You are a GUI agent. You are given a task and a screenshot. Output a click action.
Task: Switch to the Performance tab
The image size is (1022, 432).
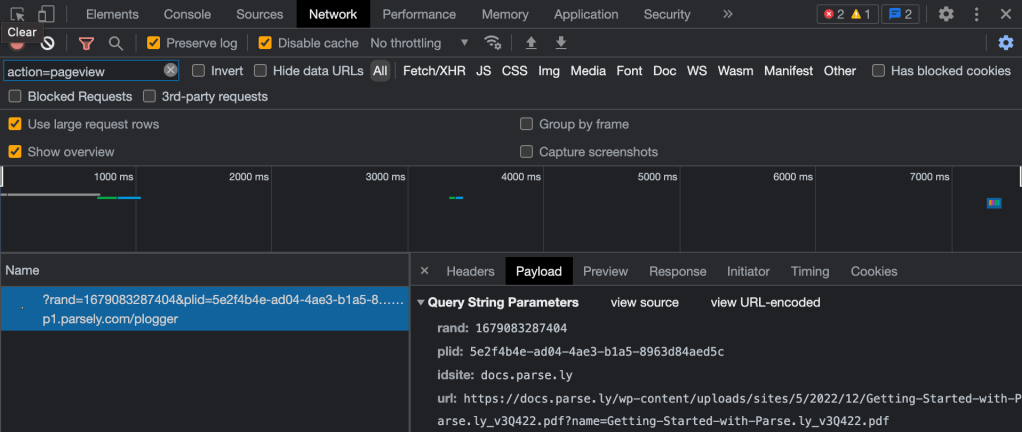point(419,14)
